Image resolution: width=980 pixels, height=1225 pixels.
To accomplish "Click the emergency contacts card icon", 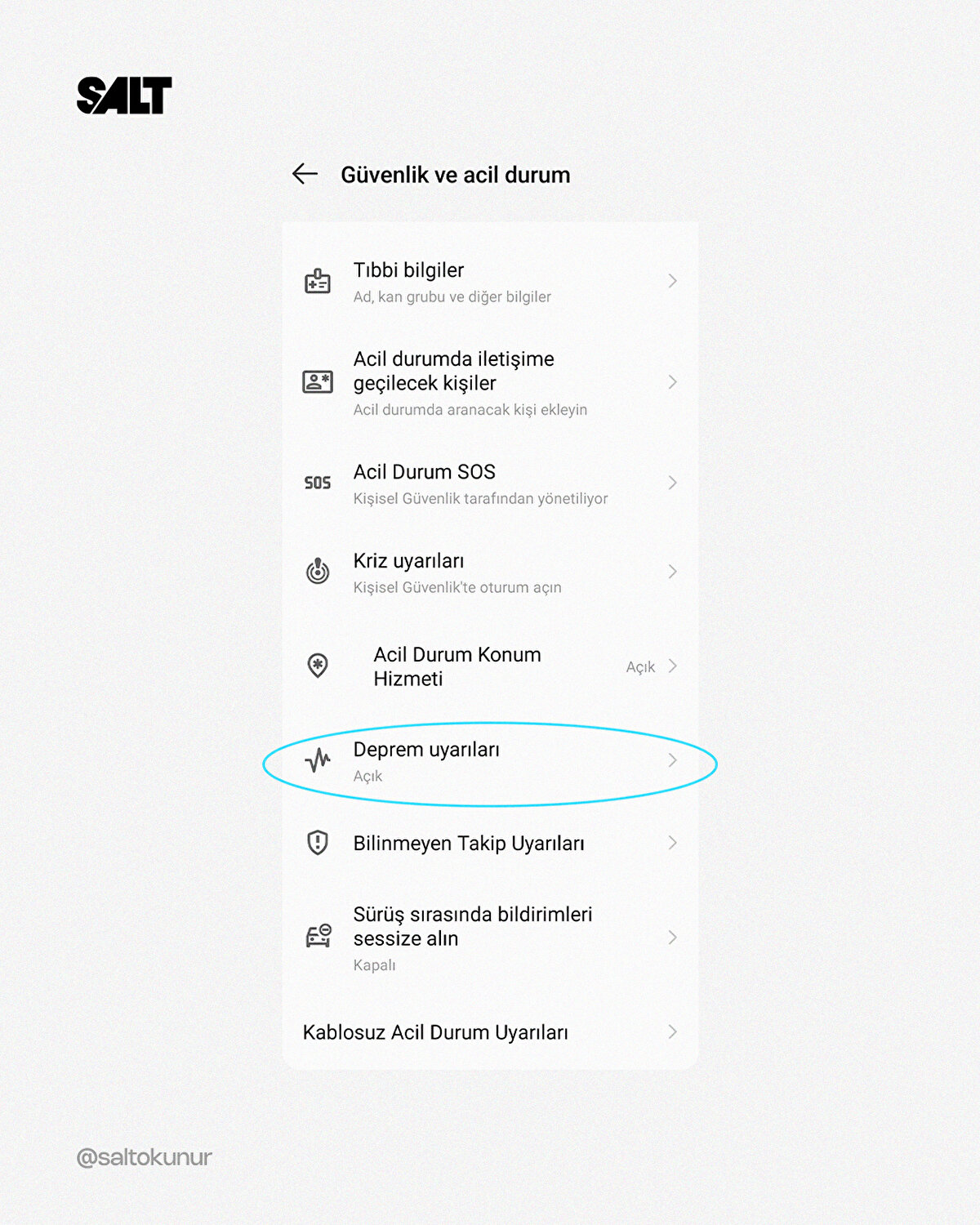I will tap(318, 381).
